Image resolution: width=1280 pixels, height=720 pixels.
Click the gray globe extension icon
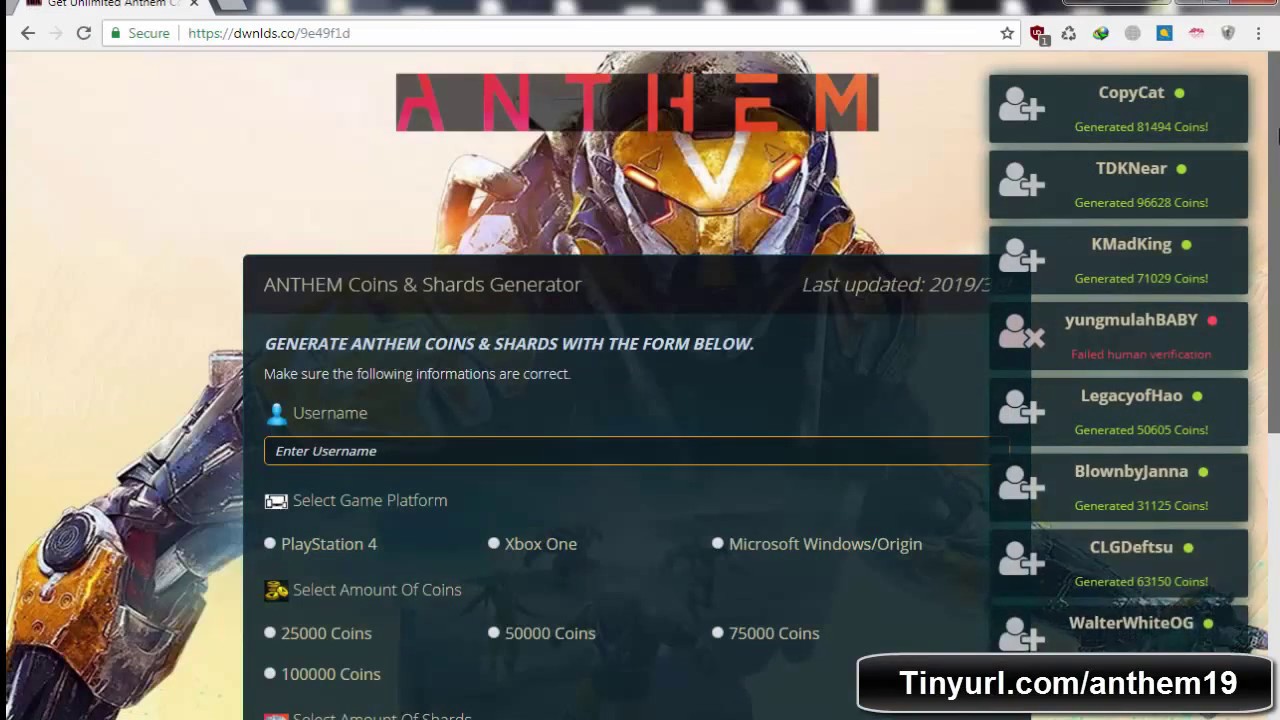pyautogui.click(x=1133, y=33)
